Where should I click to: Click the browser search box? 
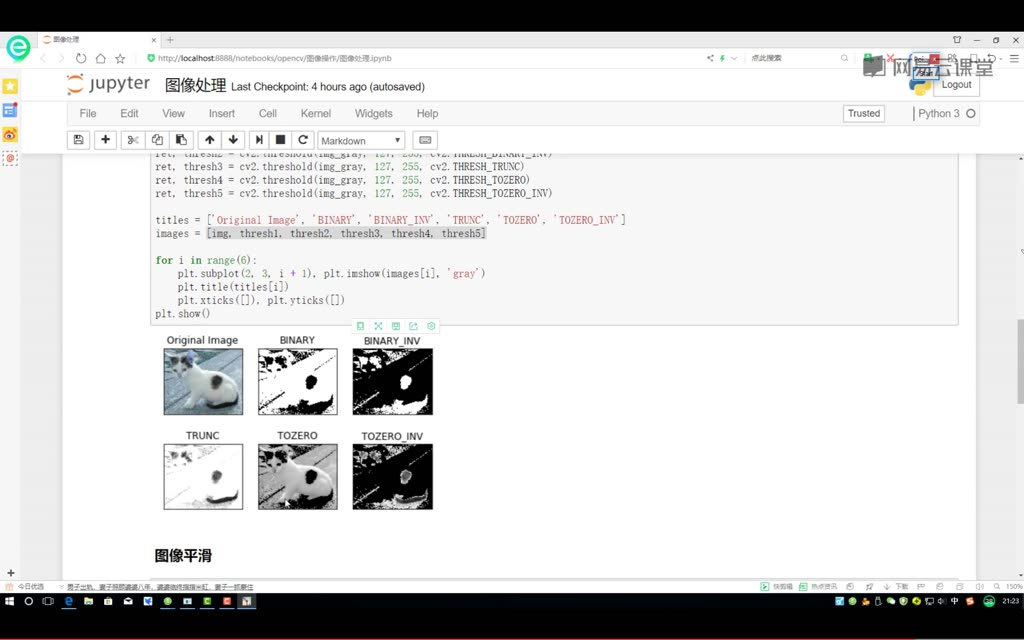point(793,58)
